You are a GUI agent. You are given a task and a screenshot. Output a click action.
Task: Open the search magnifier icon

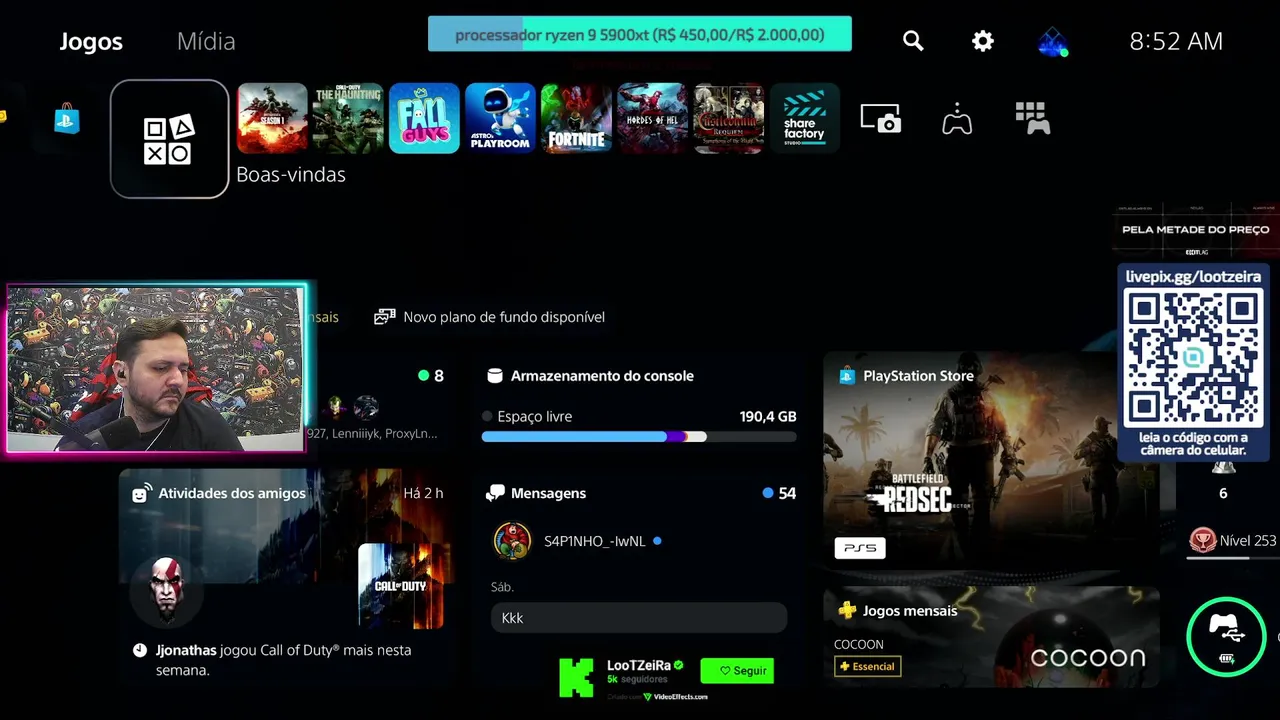pos(913,41)
